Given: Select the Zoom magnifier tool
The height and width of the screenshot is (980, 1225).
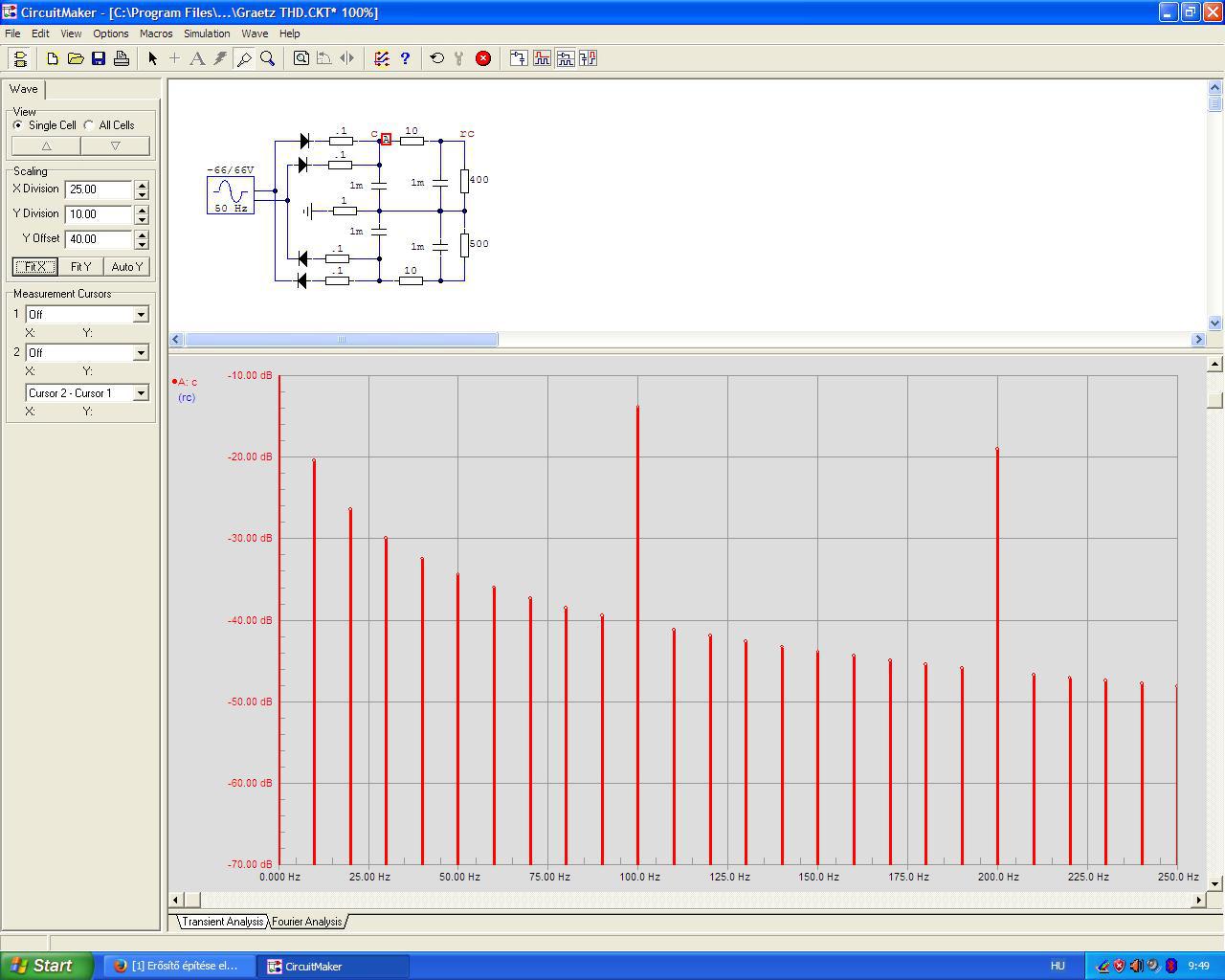Looking at the screenshot, I should [268, 58].
